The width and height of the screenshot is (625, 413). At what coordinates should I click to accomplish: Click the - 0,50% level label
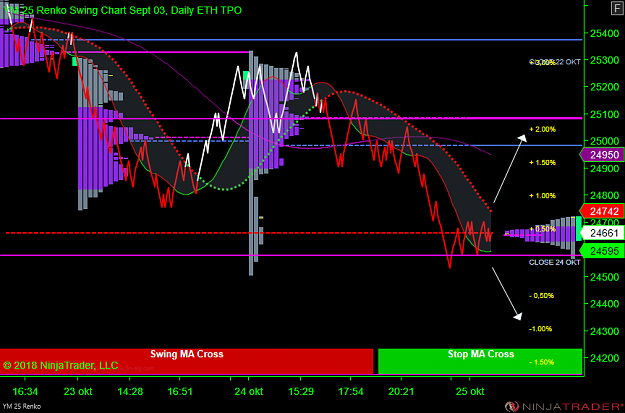pos(542,295)
